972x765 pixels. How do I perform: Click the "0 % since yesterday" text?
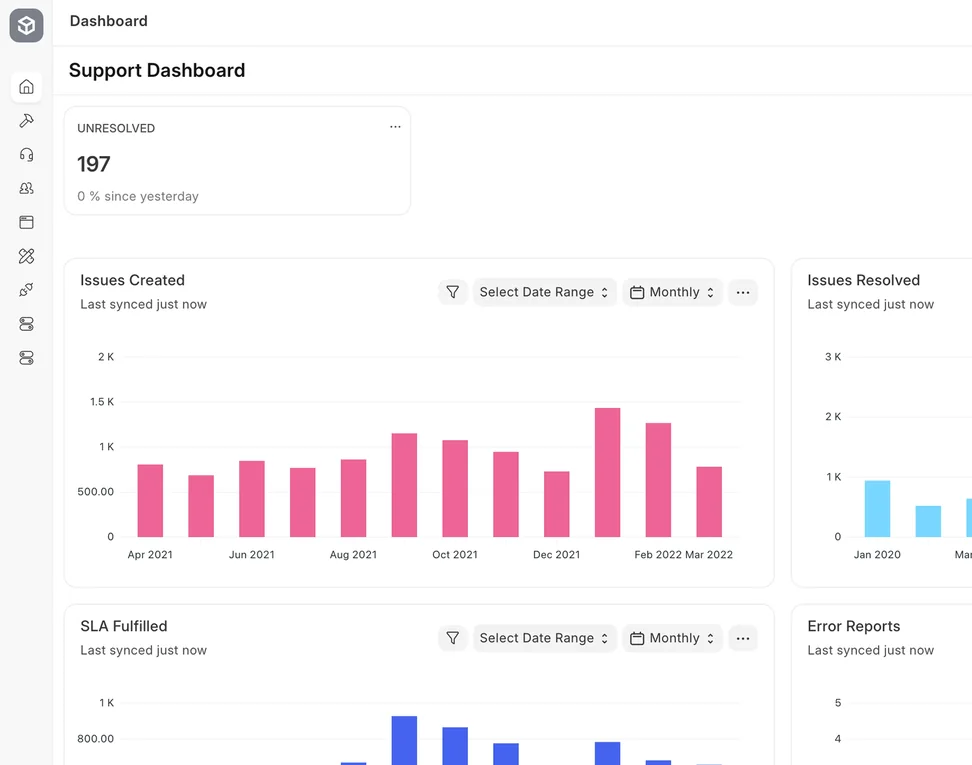coord(138,197)
